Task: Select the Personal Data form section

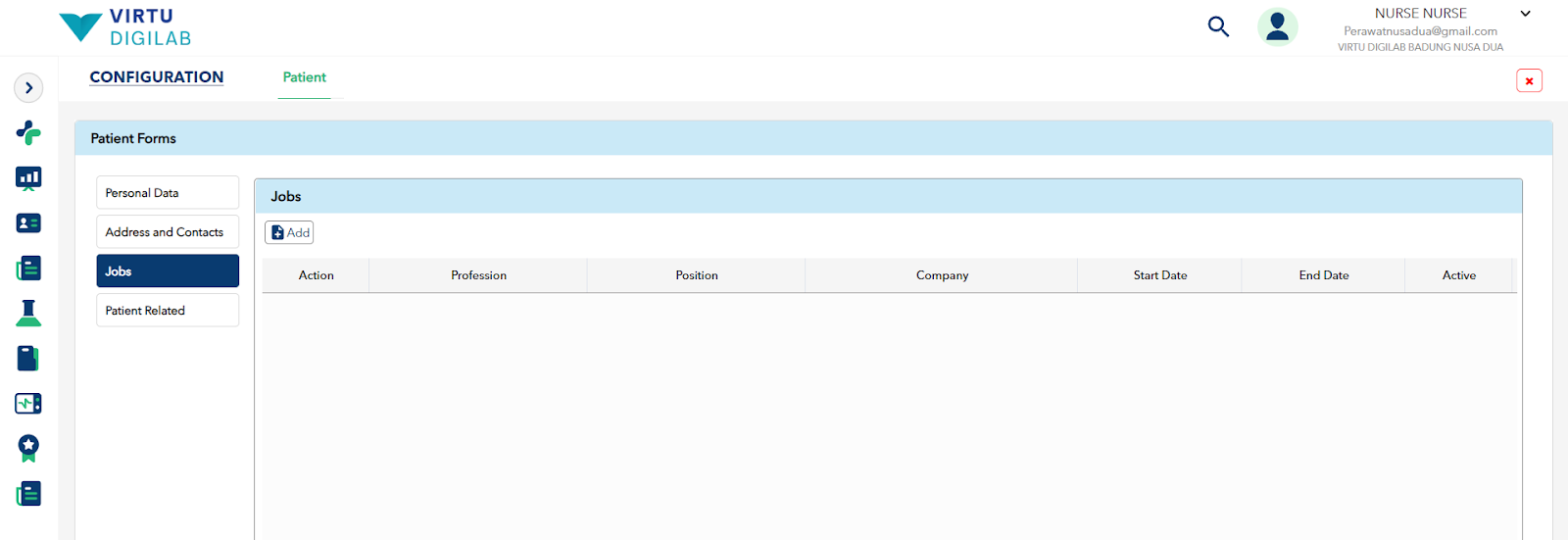Action: (168, 193)
